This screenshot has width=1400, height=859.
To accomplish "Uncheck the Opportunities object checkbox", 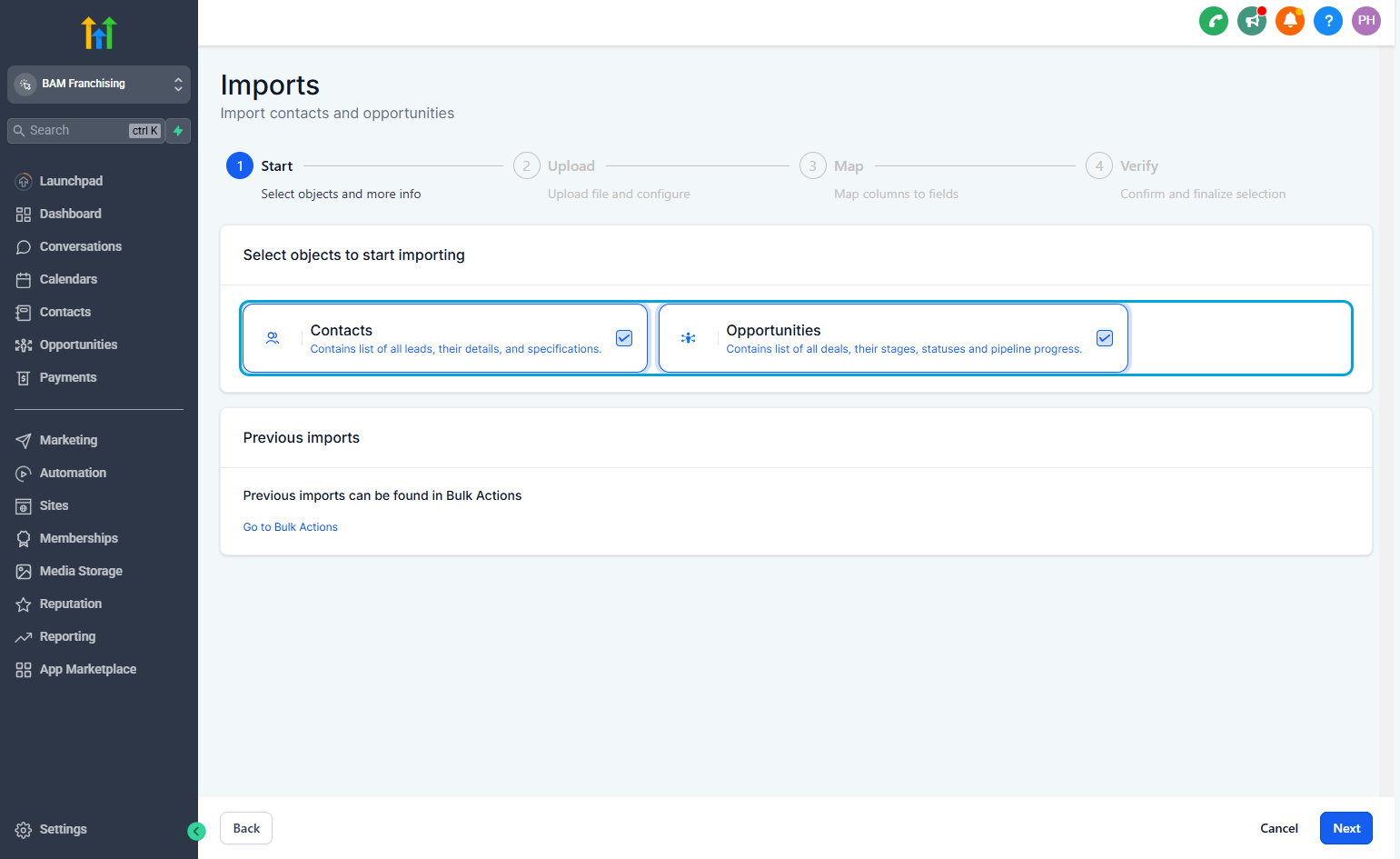I will [x=1105, y=338].
